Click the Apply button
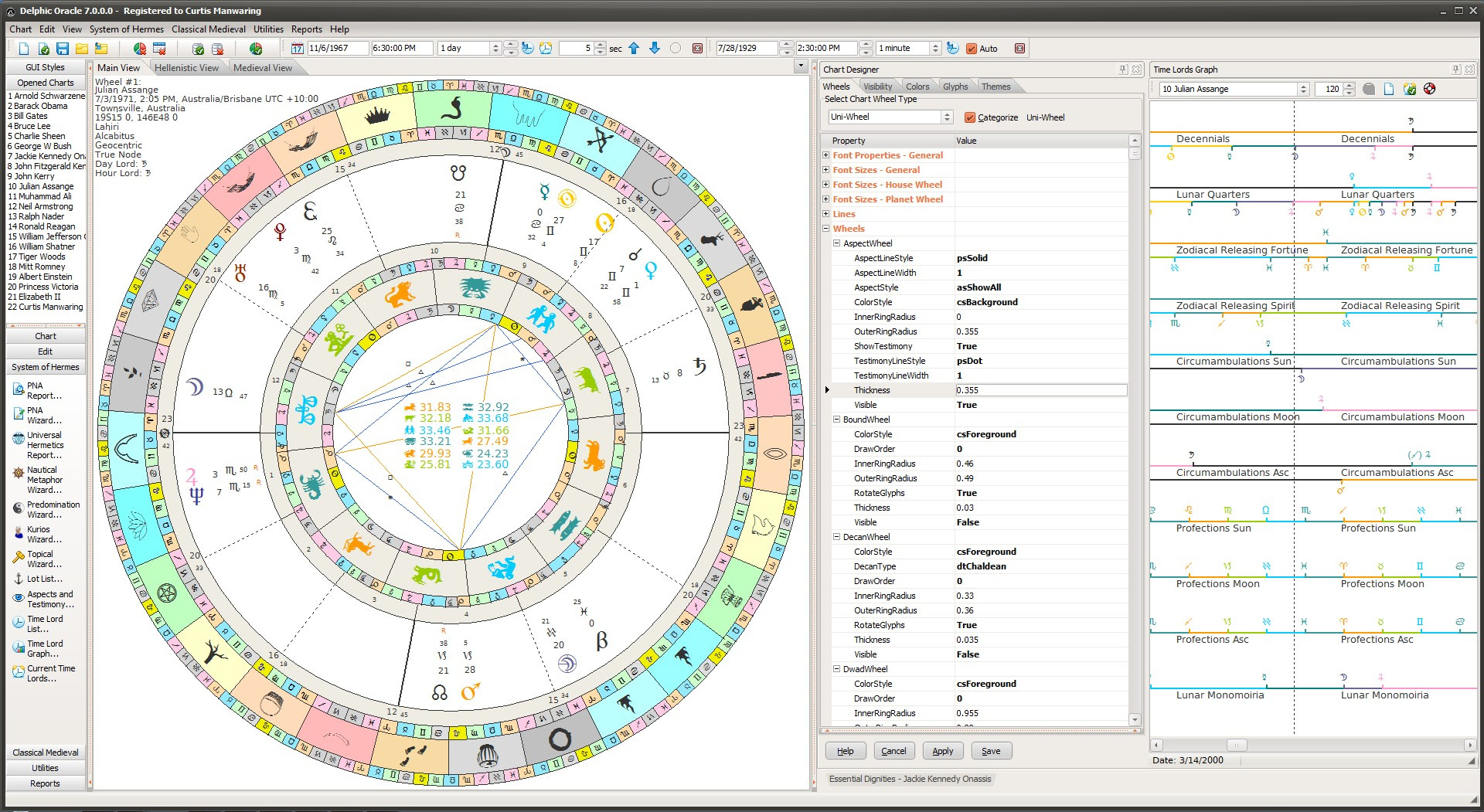The width and height of the screenshot is (1484, 812). pos(942,751)
